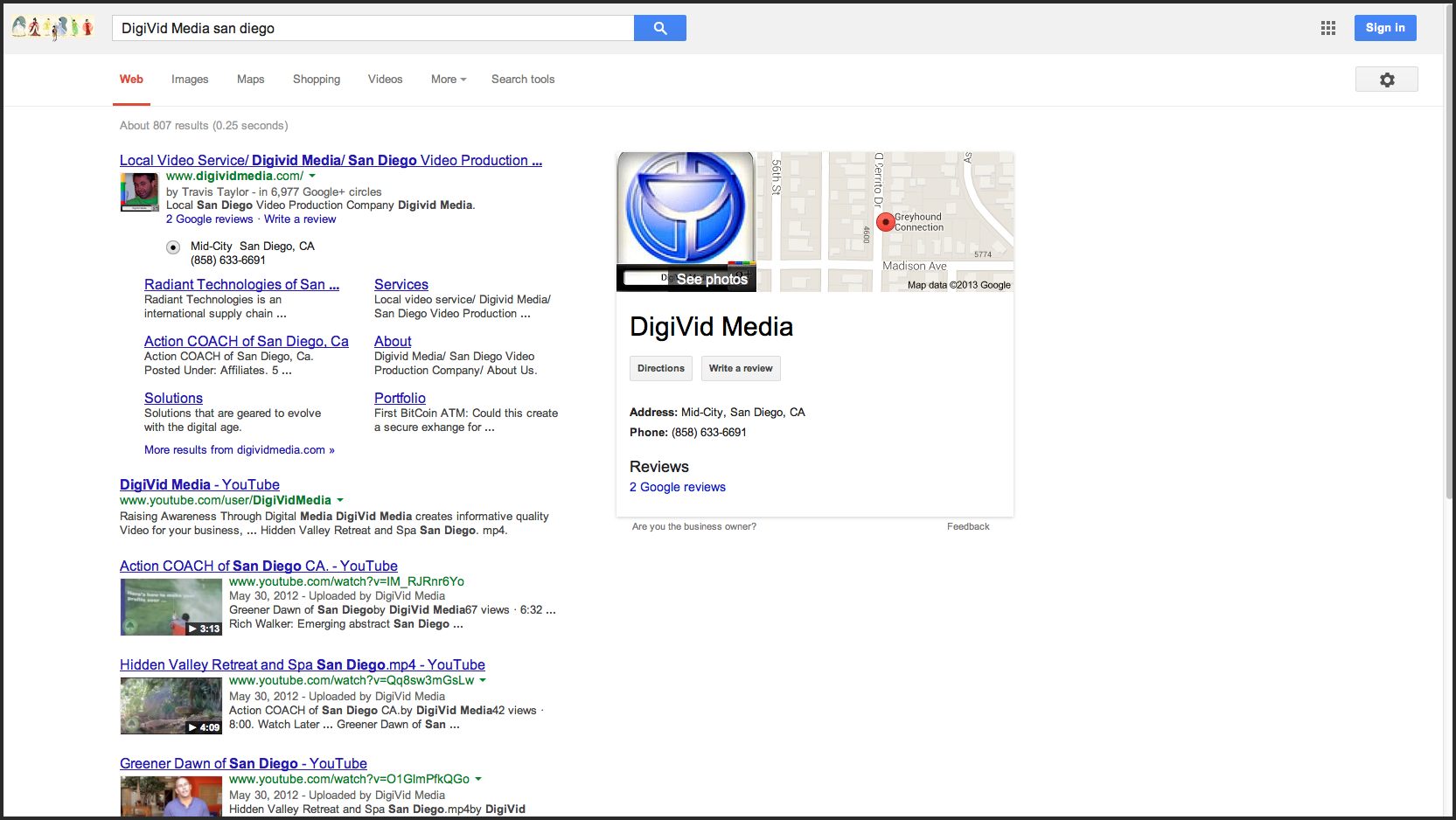Switch to the Web tab
This screenshot has width=1456, height=820.
pyautogui.click(x=131, y=80)
